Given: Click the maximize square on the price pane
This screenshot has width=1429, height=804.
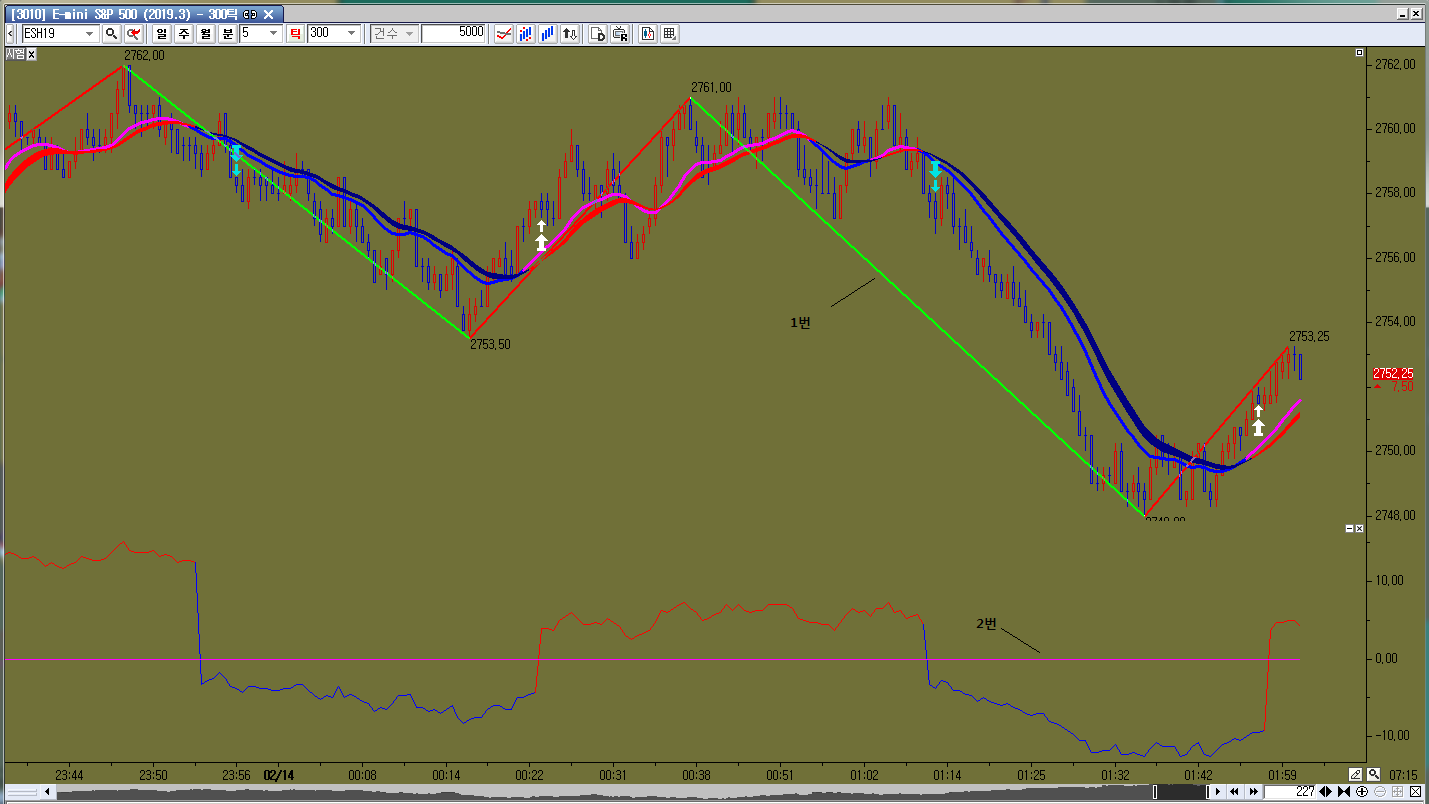Looking at the screenshot, I should click(x=1359, y=52).
